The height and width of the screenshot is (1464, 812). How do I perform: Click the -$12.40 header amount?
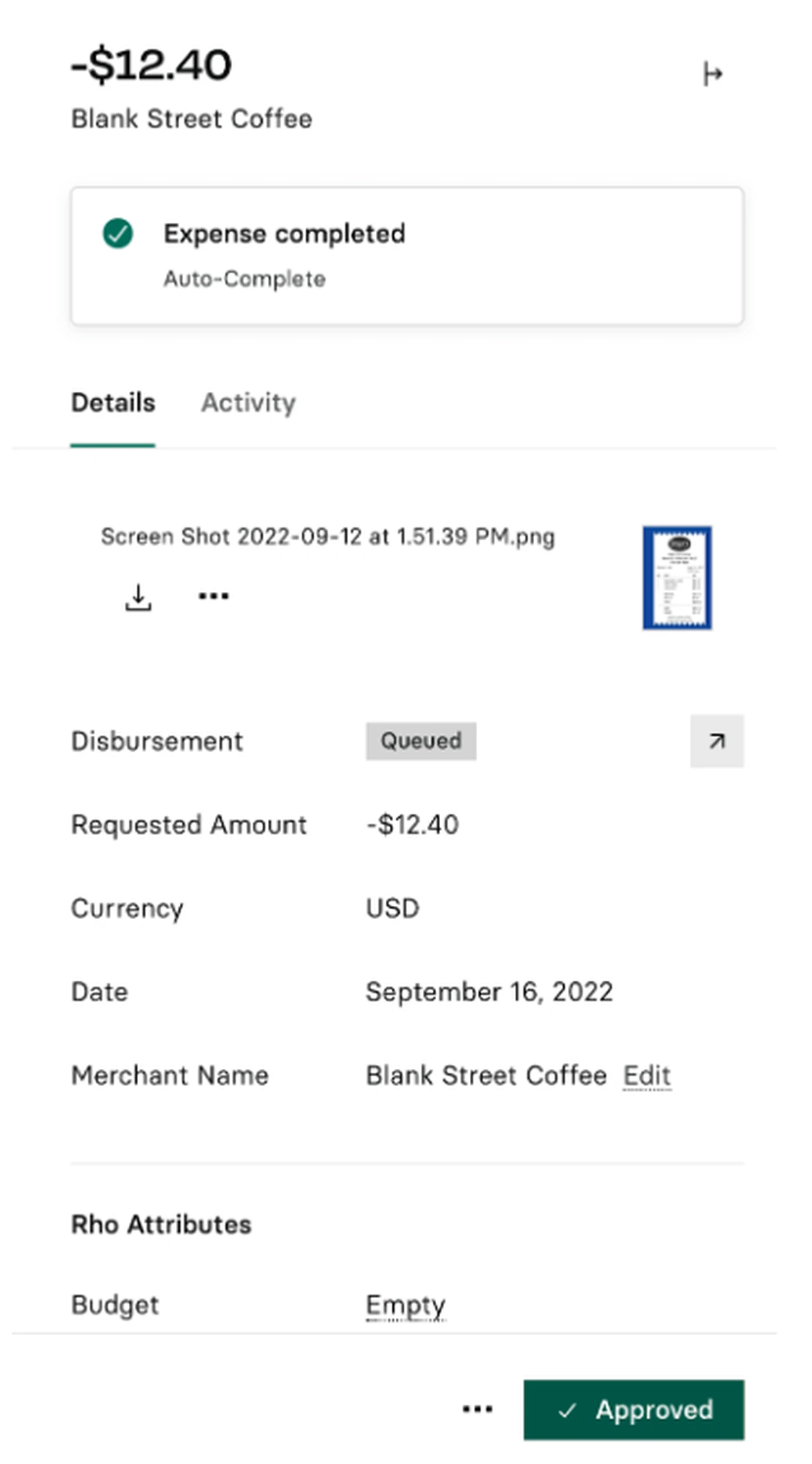[151, 64]
